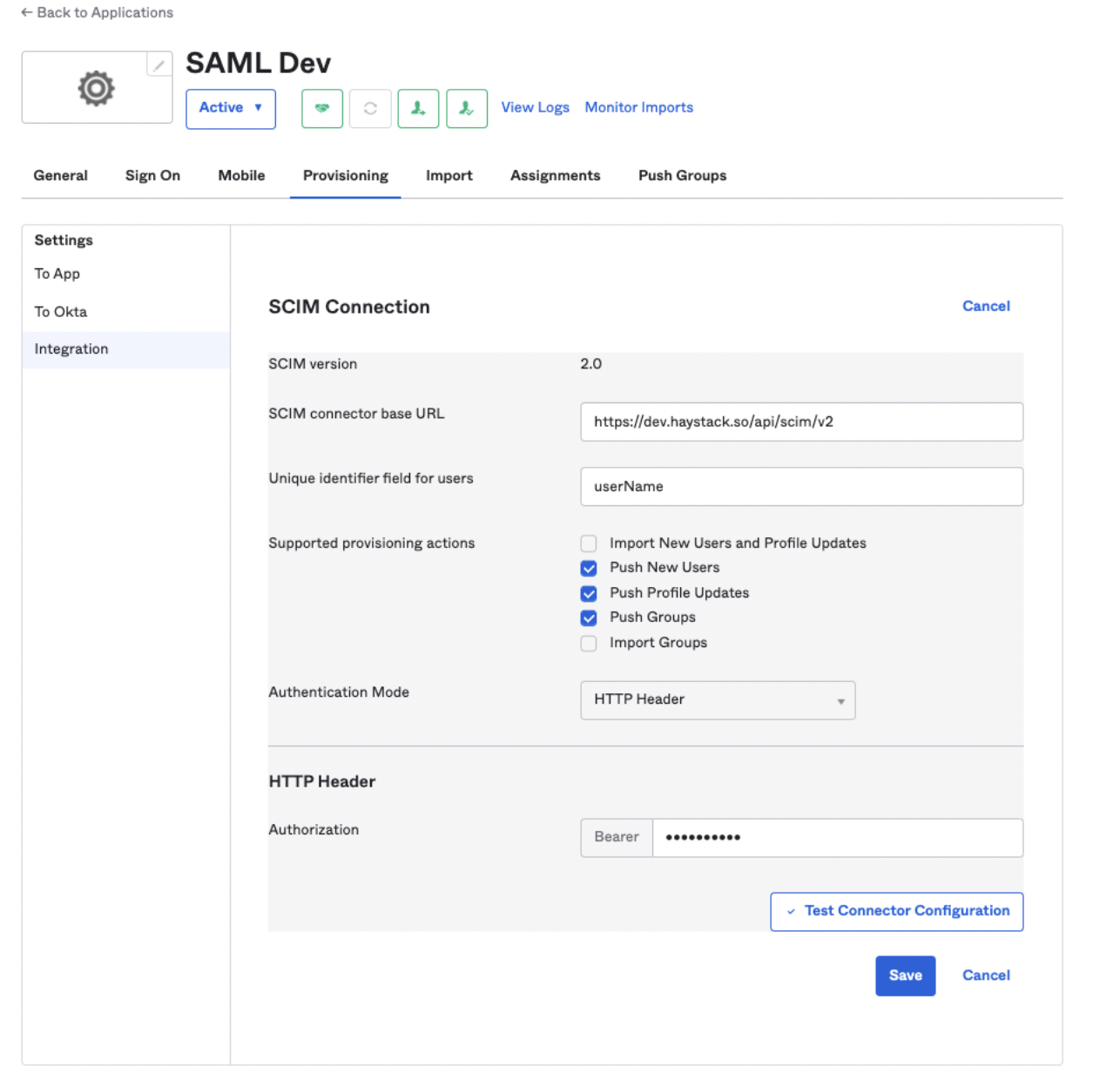Screen dimensions: 1120x1080
Task: Check the Import Groups checkbox
Action: coord(589,643)
